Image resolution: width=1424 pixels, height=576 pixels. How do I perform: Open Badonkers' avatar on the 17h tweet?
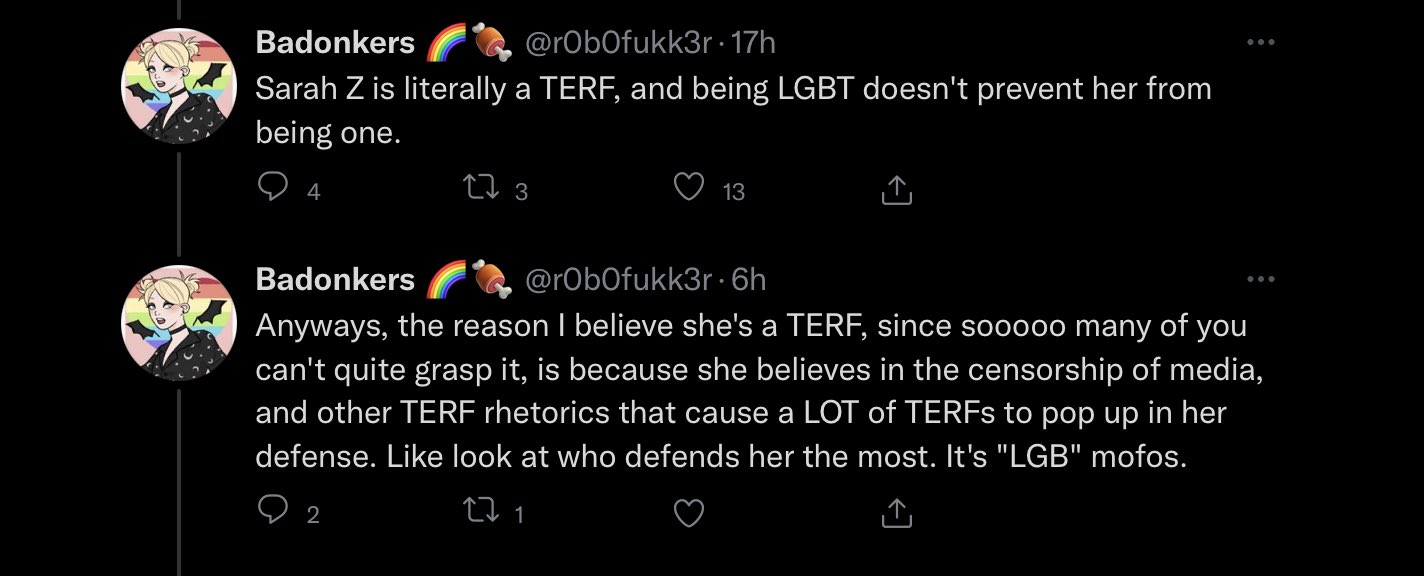tap(179, 86)
